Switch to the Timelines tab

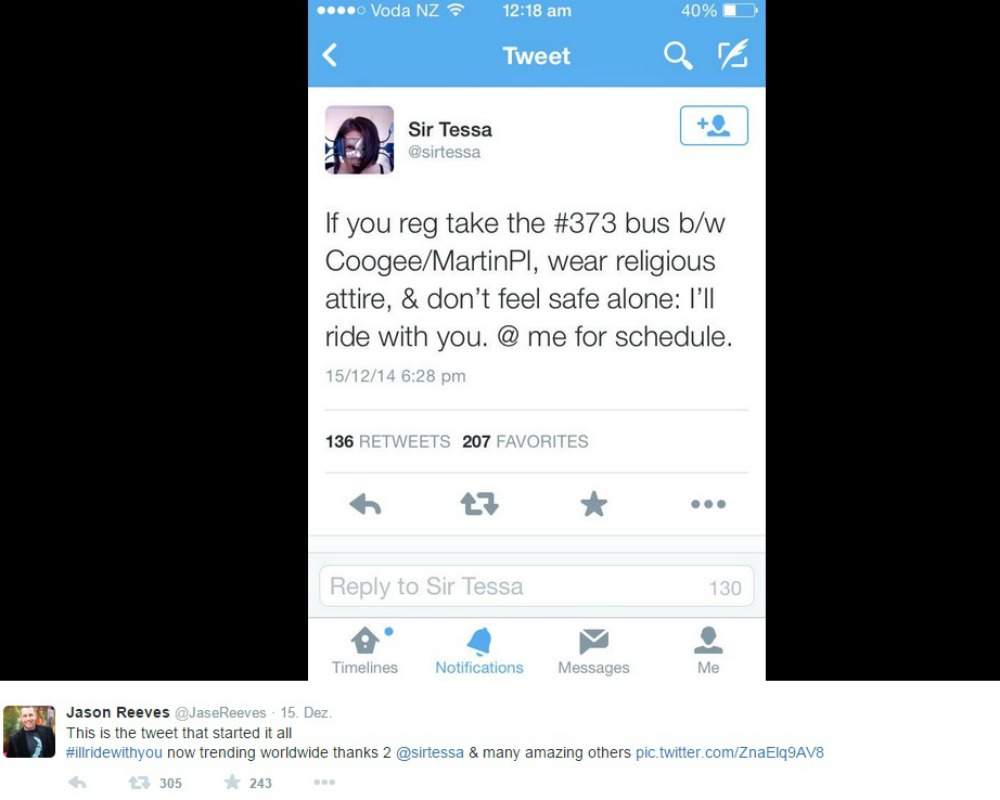tap(365, 651)
